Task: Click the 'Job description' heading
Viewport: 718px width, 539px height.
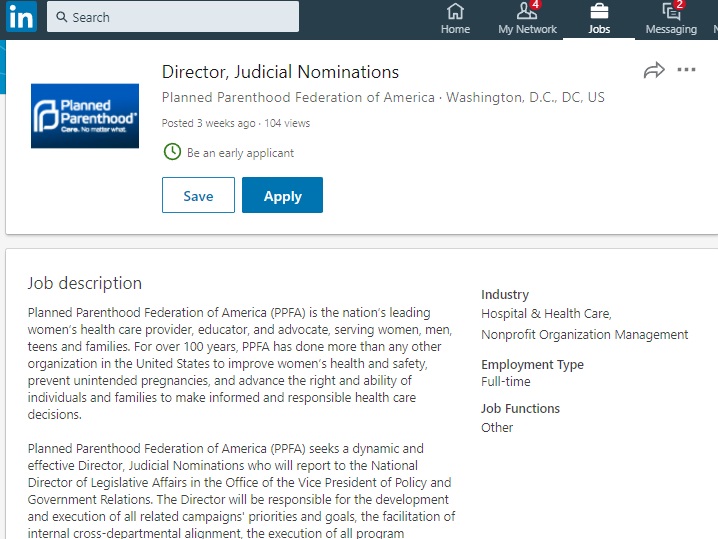Action: 85,283
